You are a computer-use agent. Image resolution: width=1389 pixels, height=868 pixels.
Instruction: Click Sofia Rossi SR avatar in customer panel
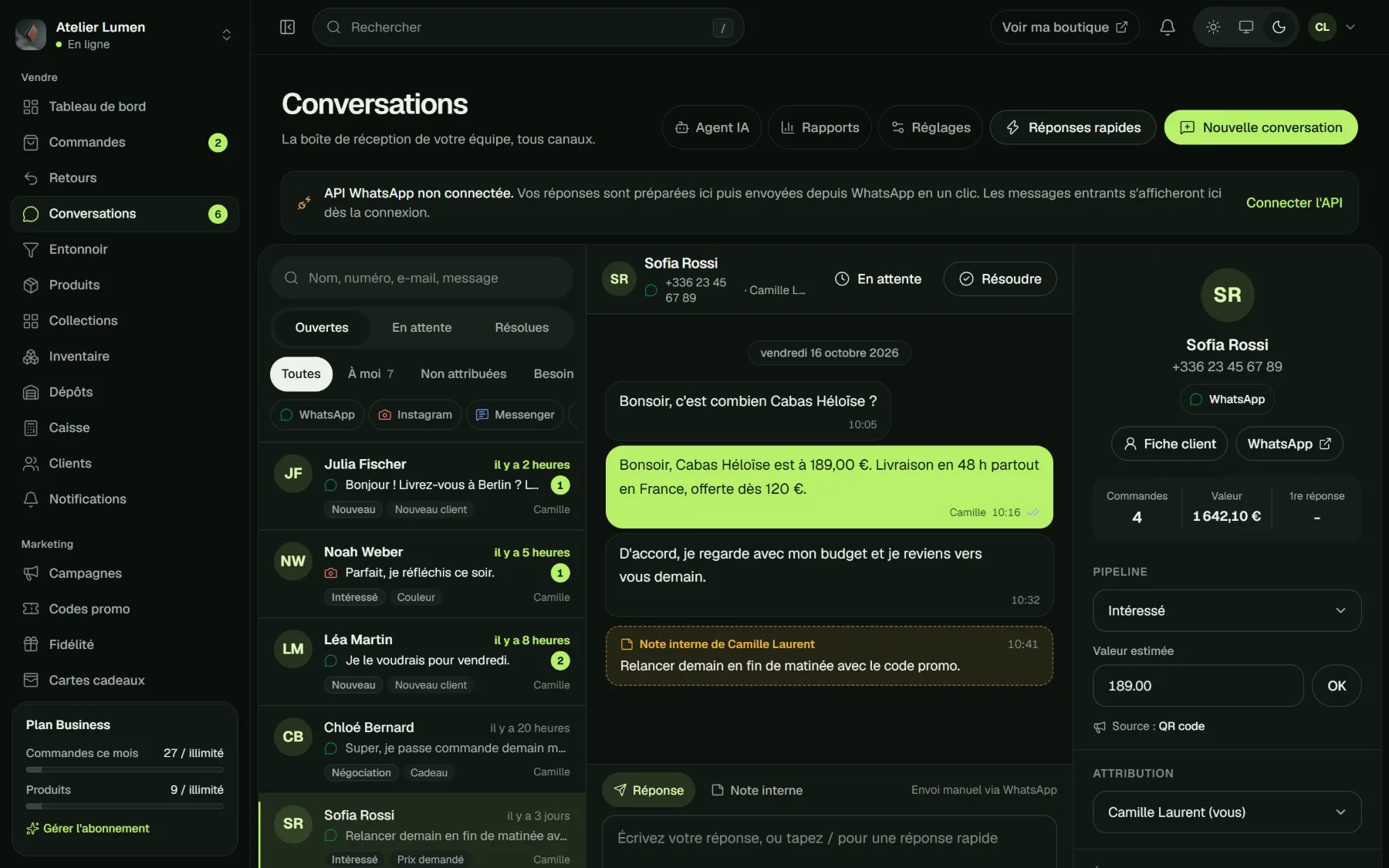pyautogui.click(x=1227, y=295)
